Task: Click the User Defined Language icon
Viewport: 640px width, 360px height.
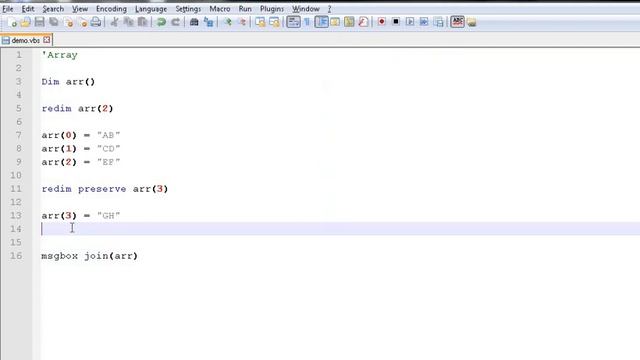Action: [x=335, y=22]
